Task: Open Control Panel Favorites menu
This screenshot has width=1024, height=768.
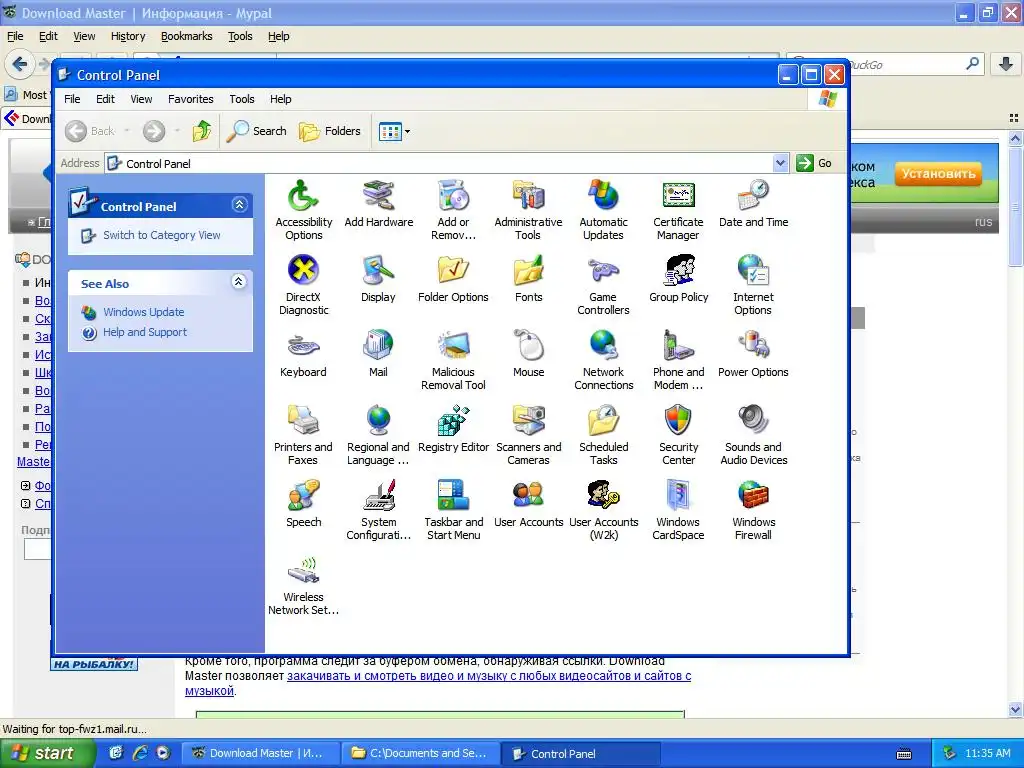Action: (x=191, y=99)
